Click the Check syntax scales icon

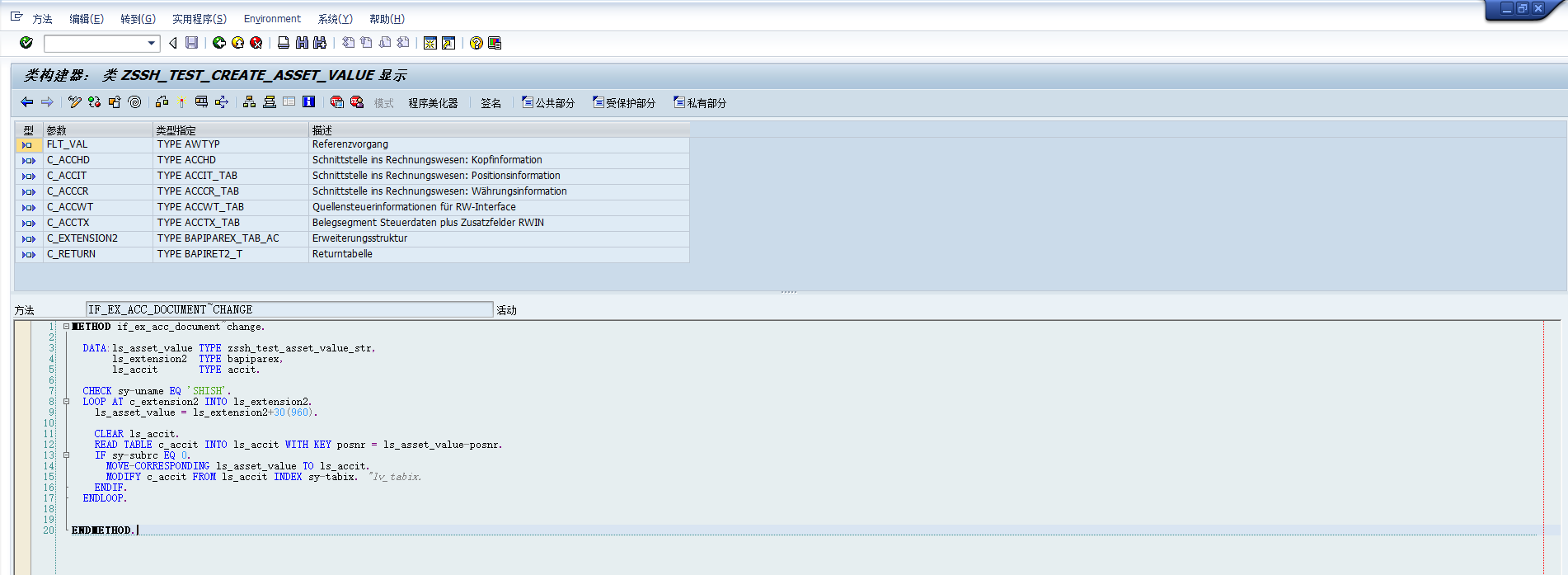click(x=162, y=102)
